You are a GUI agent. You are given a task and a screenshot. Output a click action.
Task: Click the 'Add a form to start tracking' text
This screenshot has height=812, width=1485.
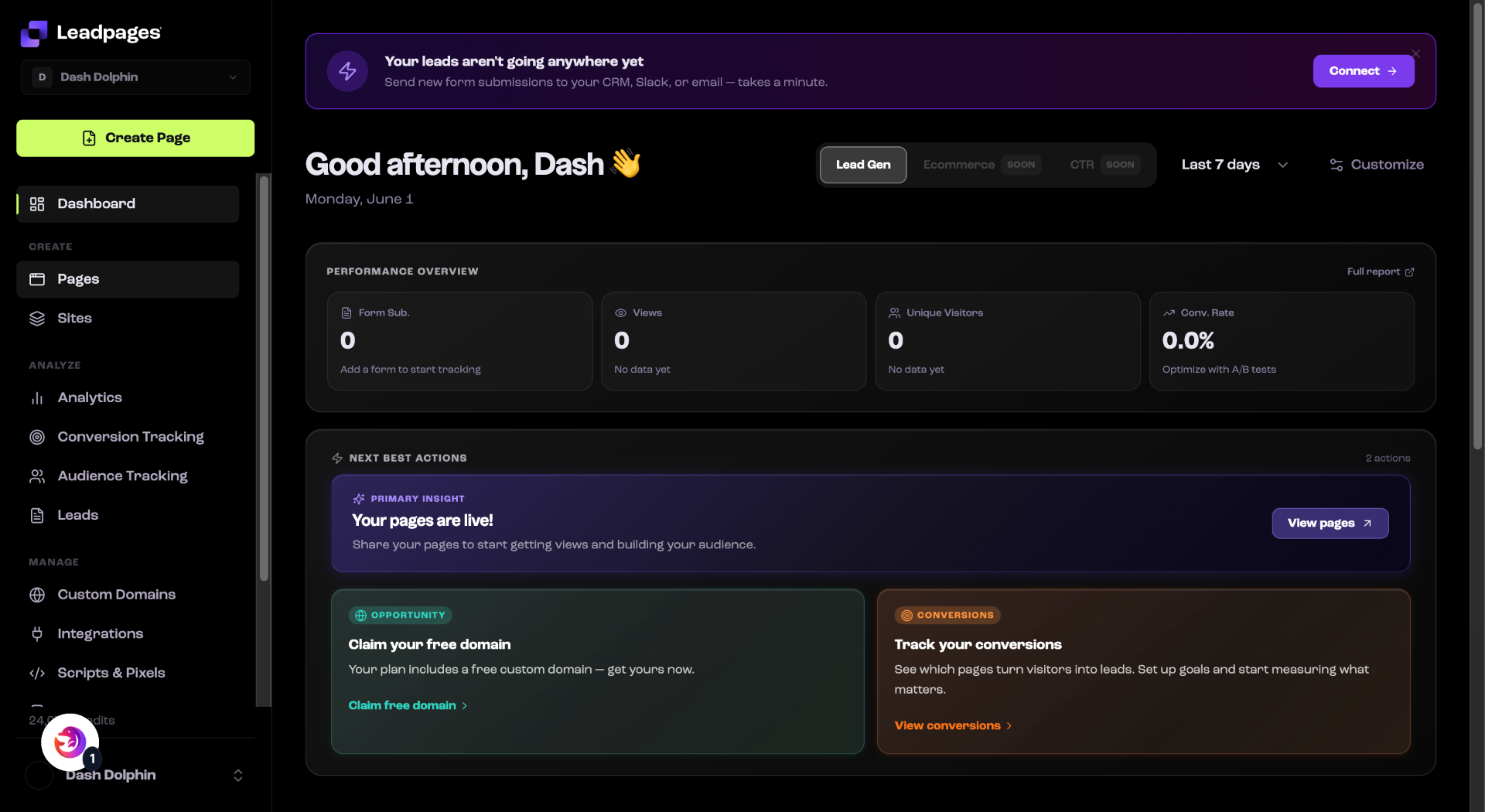411,370
